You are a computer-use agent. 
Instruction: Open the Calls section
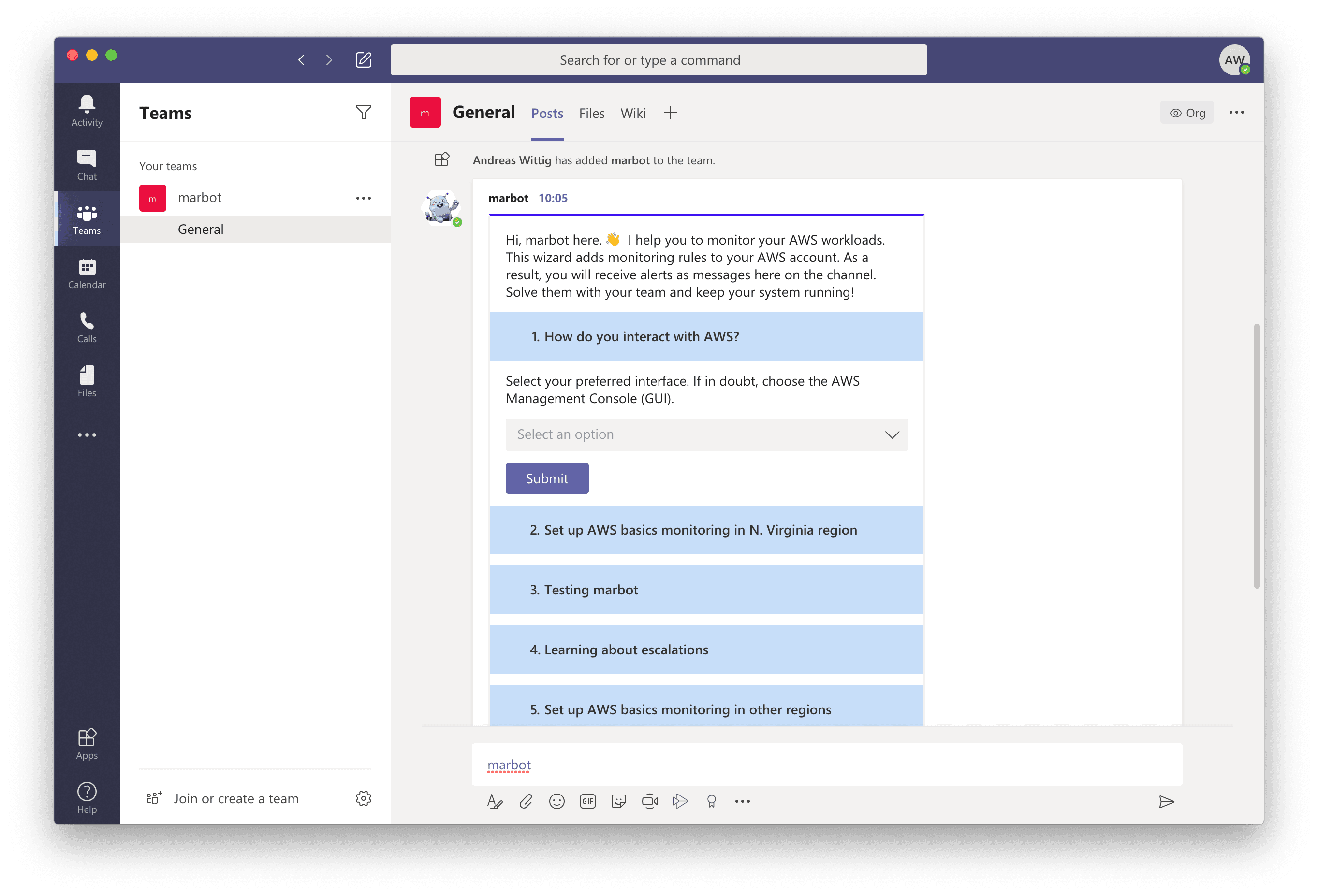point(87,327)
